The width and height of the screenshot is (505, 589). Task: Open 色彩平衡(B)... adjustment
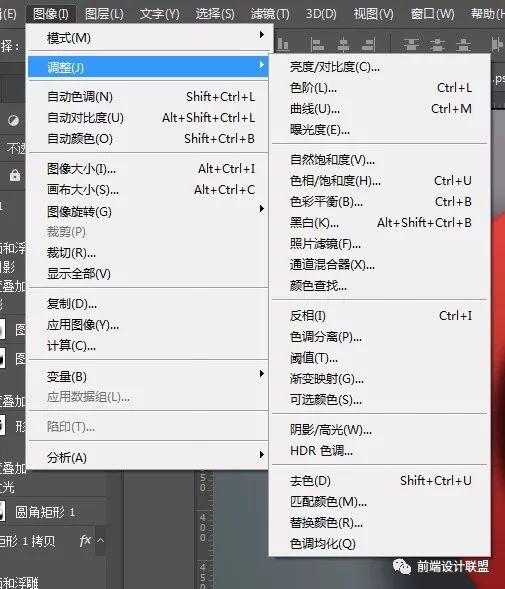(x=380, y=202)
